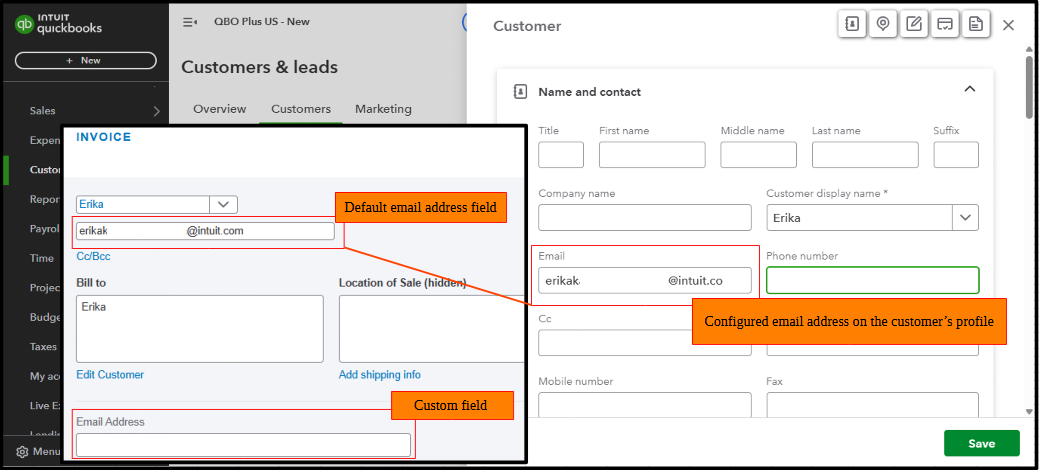This screenshot has width=1039, height=470.
Task: Click the + New button
Action: click(x=85, y=60)
